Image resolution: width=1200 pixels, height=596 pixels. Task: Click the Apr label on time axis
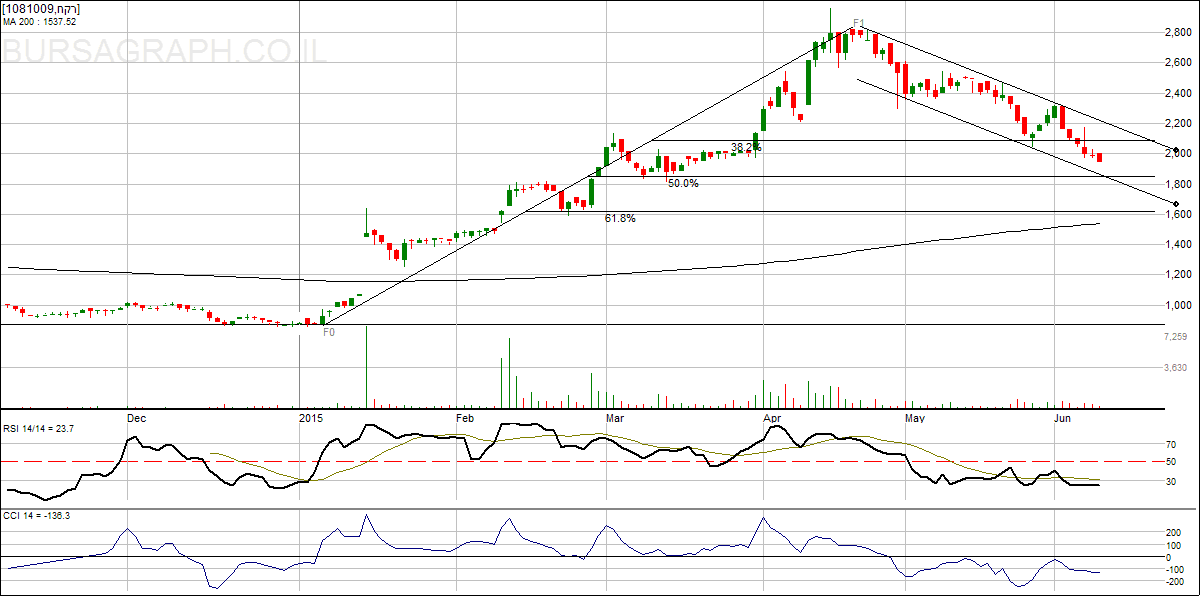tap(771, 416)
